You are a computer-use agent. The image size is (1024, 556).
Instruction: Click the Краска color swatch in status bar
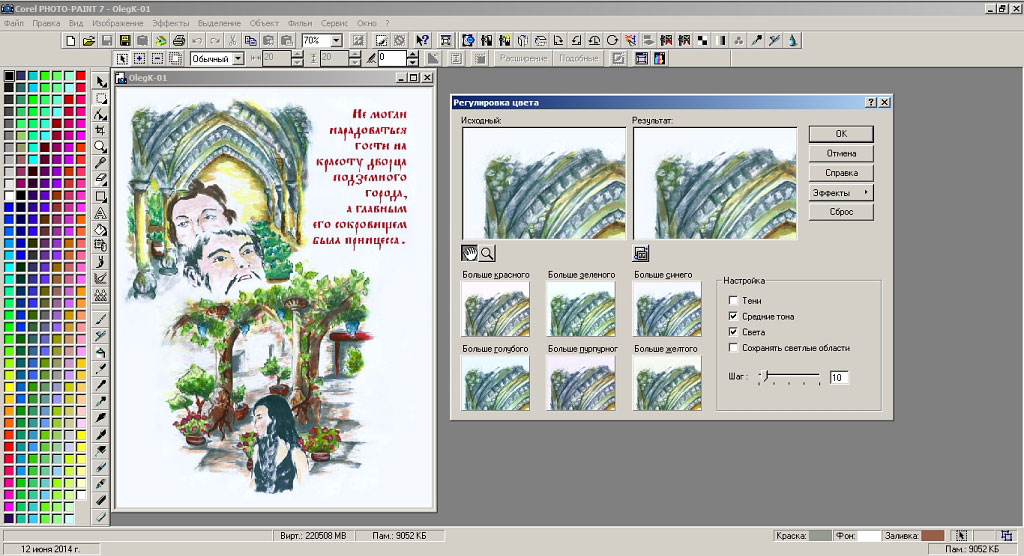[819, 536]
